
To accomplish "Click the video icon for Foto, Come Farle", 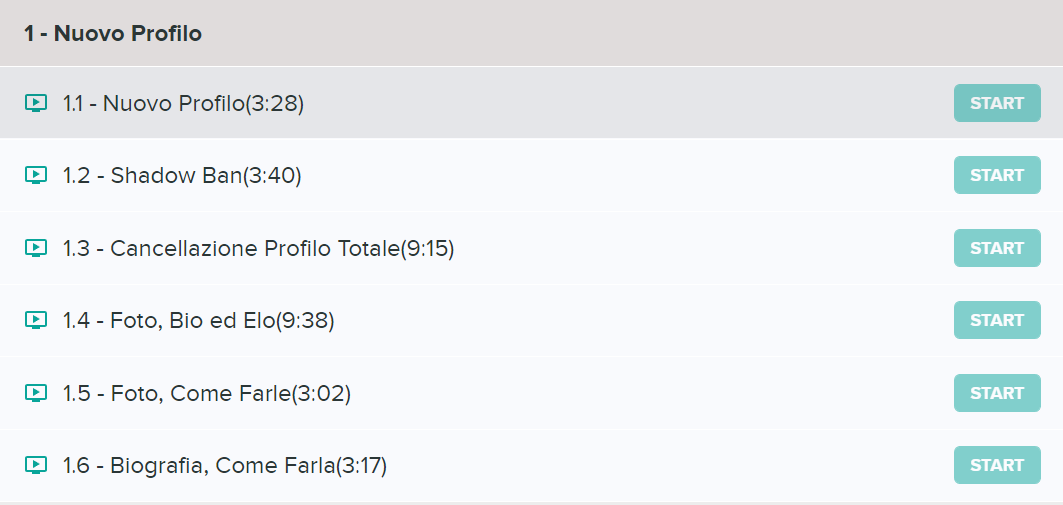I will pos(36,393).
